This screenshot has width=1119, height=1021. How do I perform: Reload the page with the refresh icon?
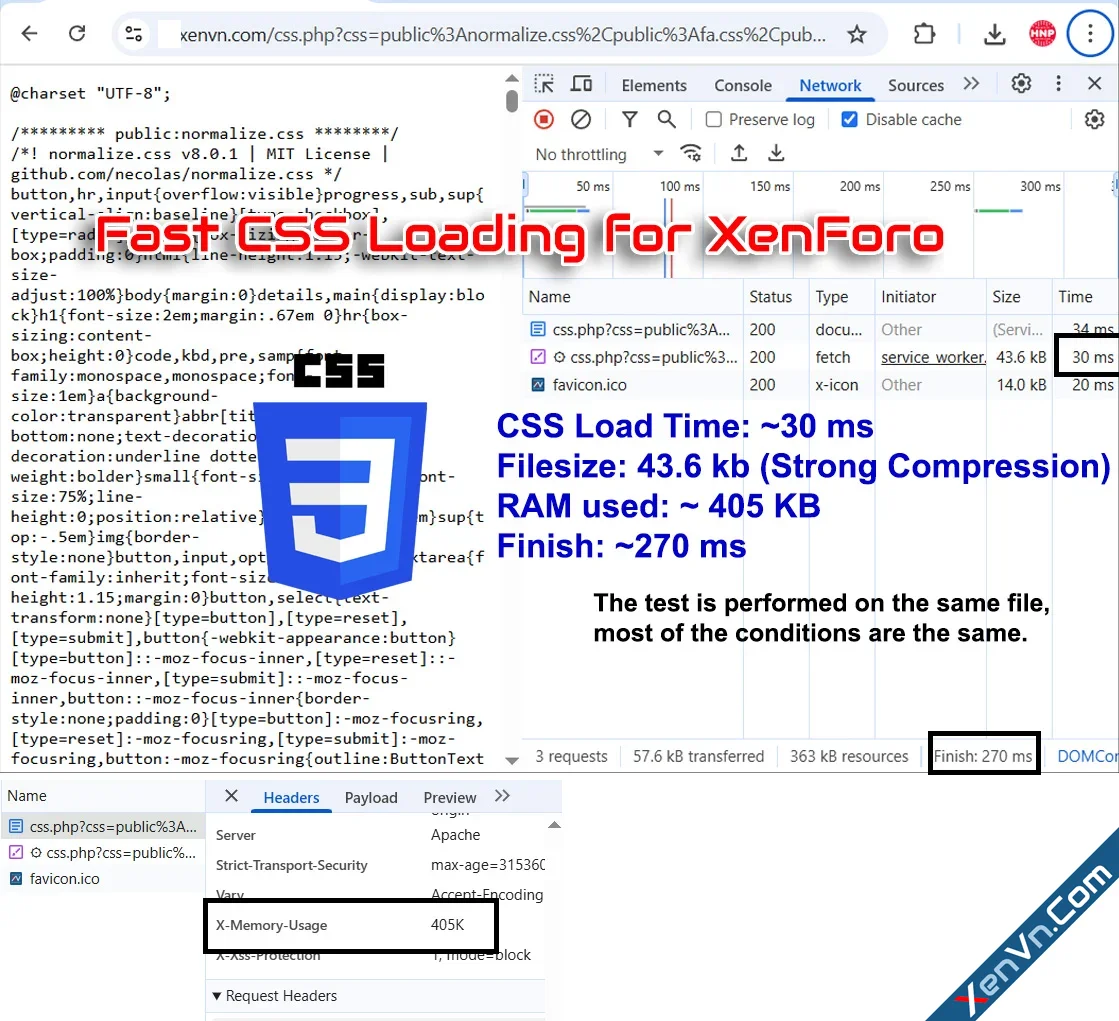[x=77, y=34]
